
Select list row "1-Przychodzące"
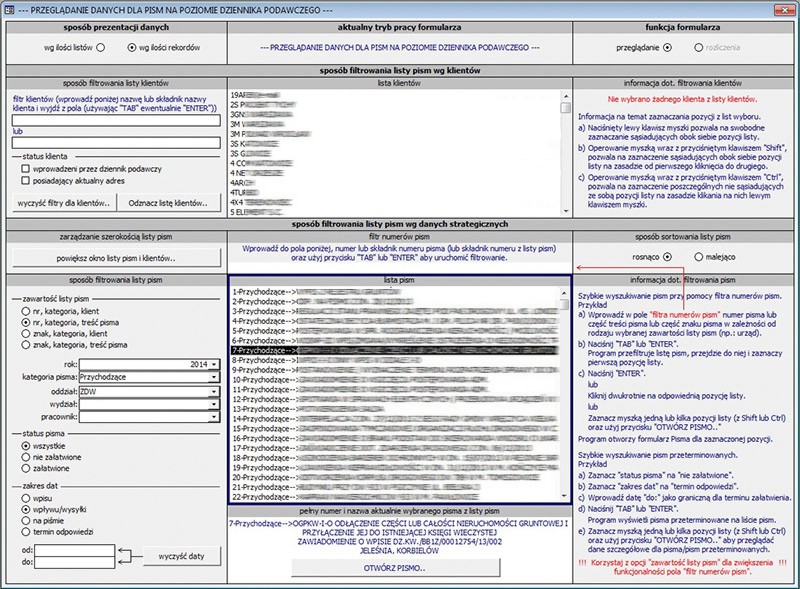(x=395, y=292)
